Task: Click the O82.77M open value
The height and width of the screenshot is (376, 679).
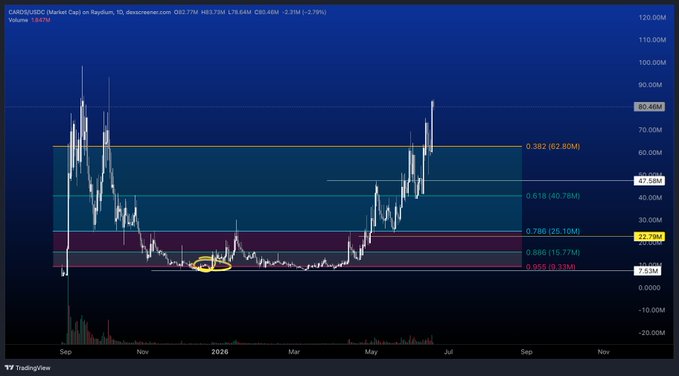Action: [186, 13]
